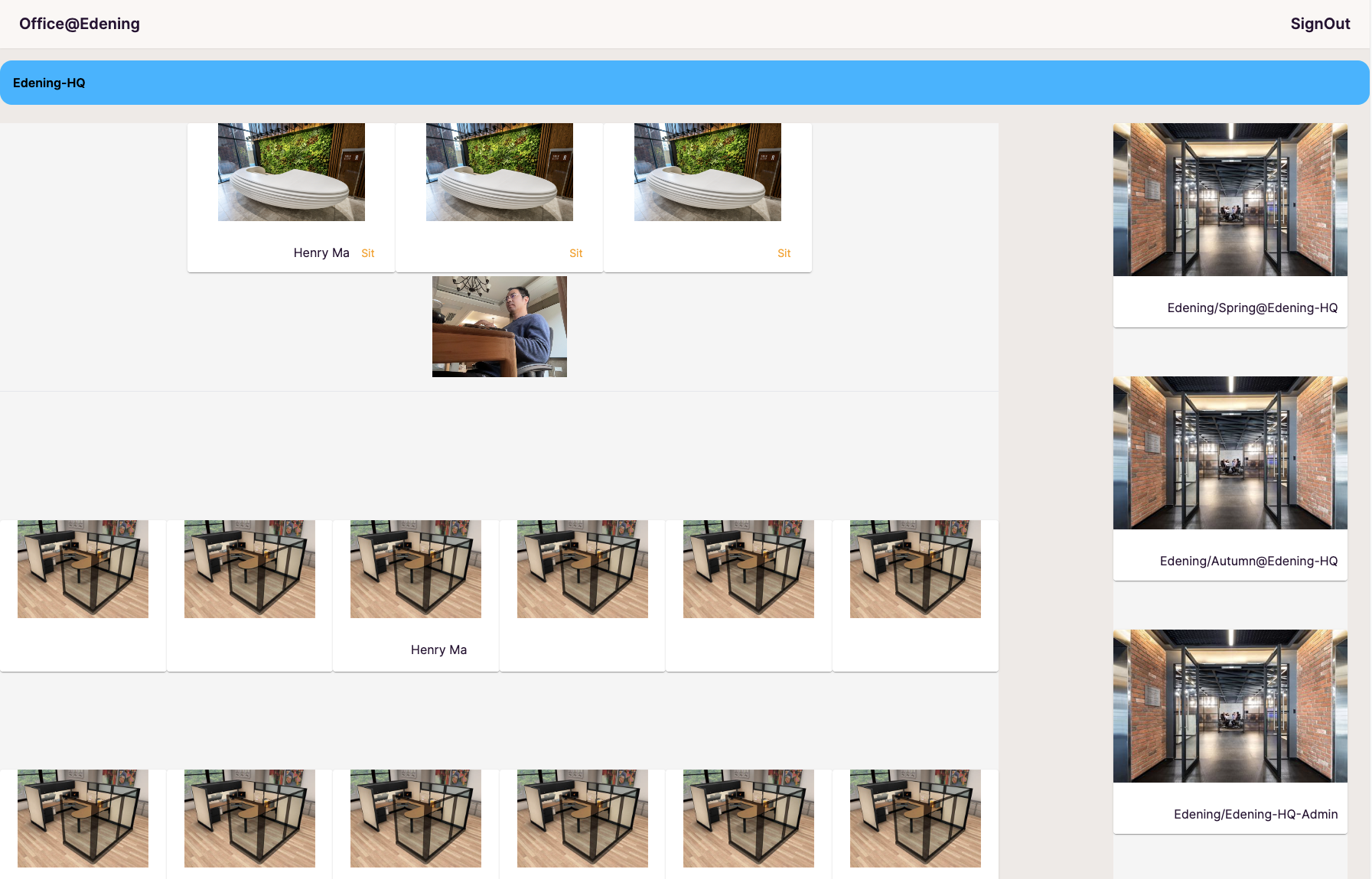Click the Henry Ma cubicle image
The height and width of the screenshot is (879, 1372).
pyautogui.click(x=416, y=569)
